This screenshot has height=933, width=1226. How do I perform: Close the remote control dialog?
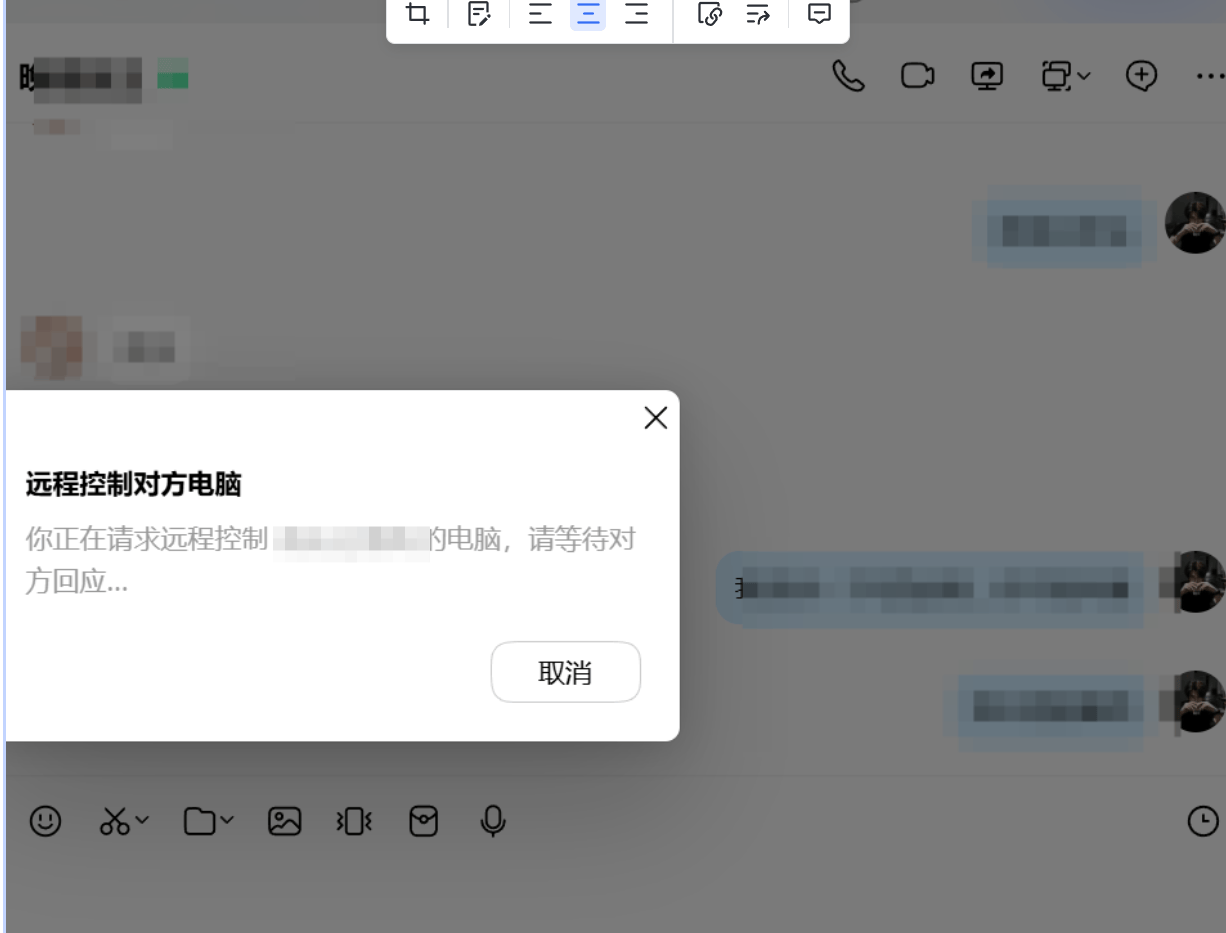[655, 418]
